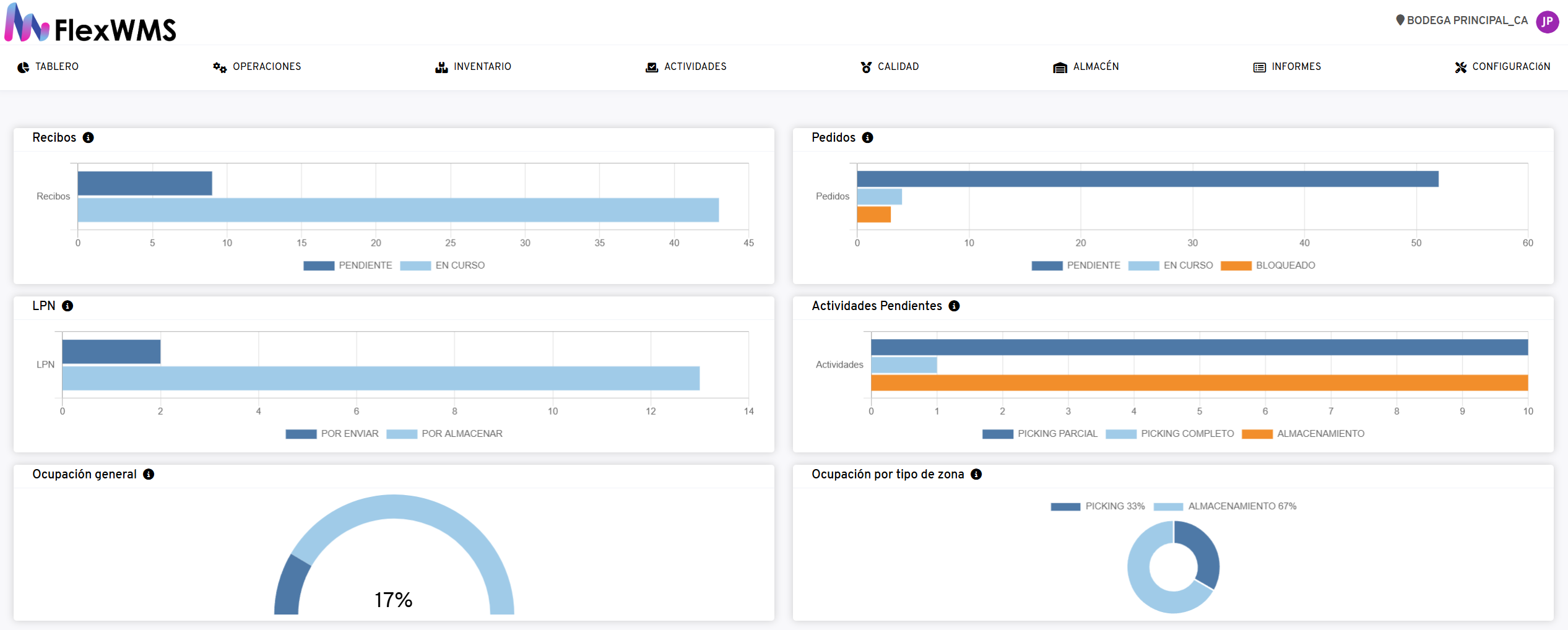Click info icon next to Ocupación general
The width and height of the screenshot is (1568, 630).
click(149, 474)
